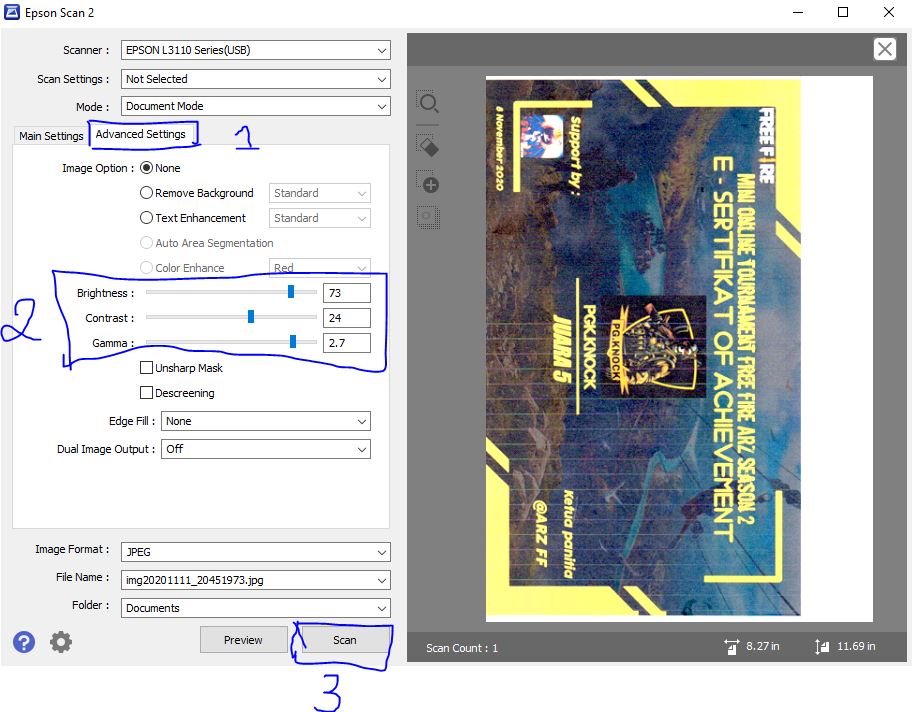Select the None image option radio button
This screenshot has width=912, height=712.
click(147, 168)
